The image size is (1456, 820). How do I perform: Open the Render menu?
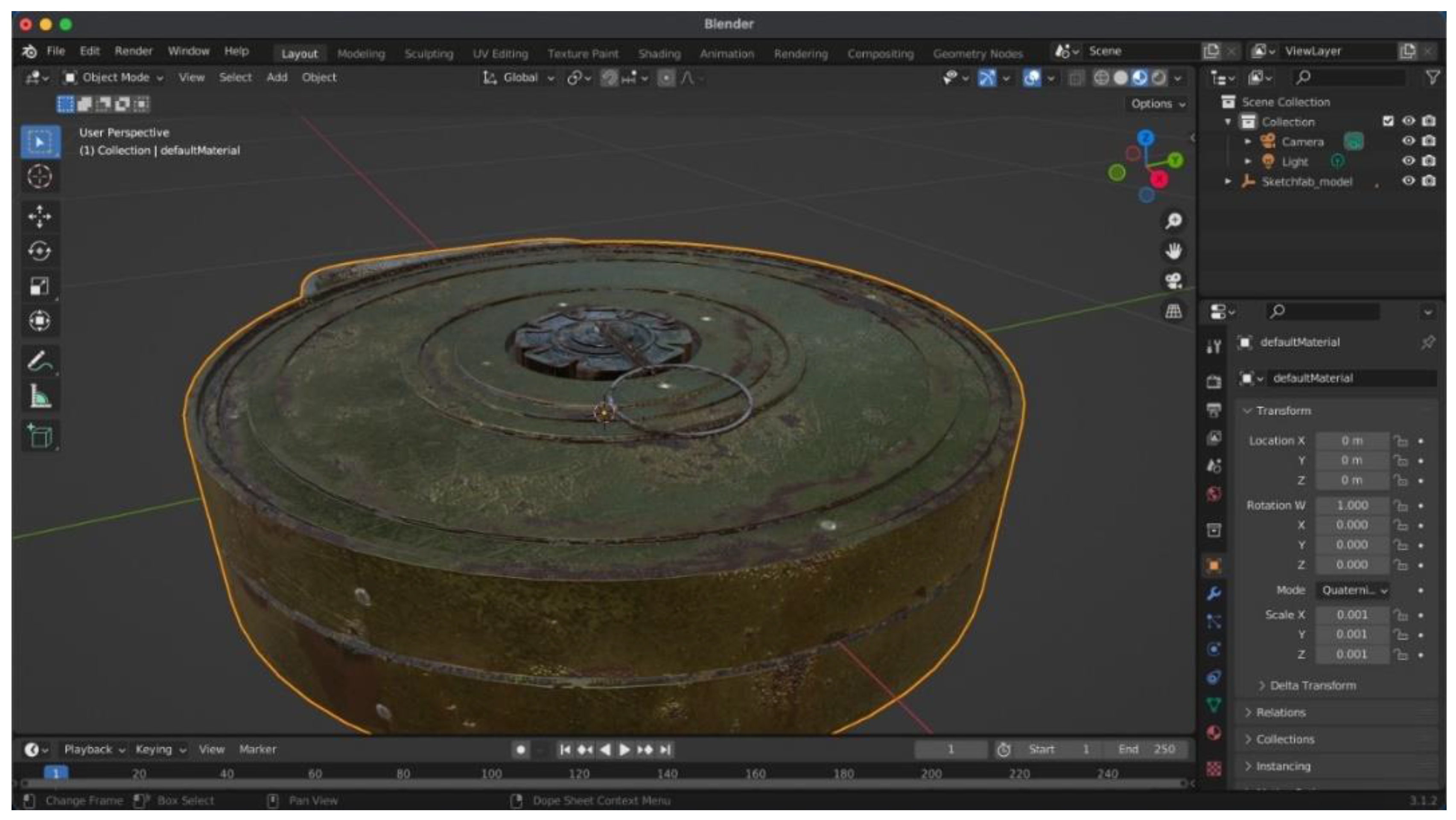(133, 51)
